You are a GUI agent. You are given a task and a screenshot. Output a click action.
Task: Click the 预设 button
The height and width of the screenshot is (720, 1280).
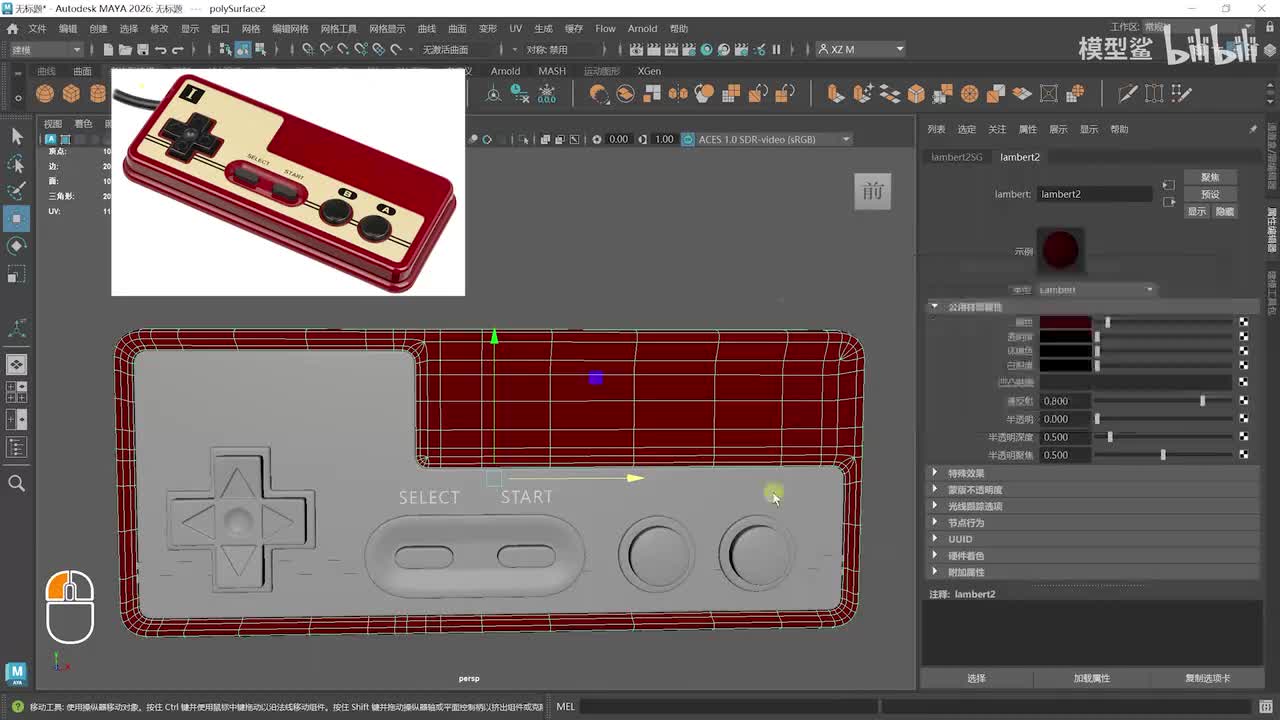tap(1210, 194)
